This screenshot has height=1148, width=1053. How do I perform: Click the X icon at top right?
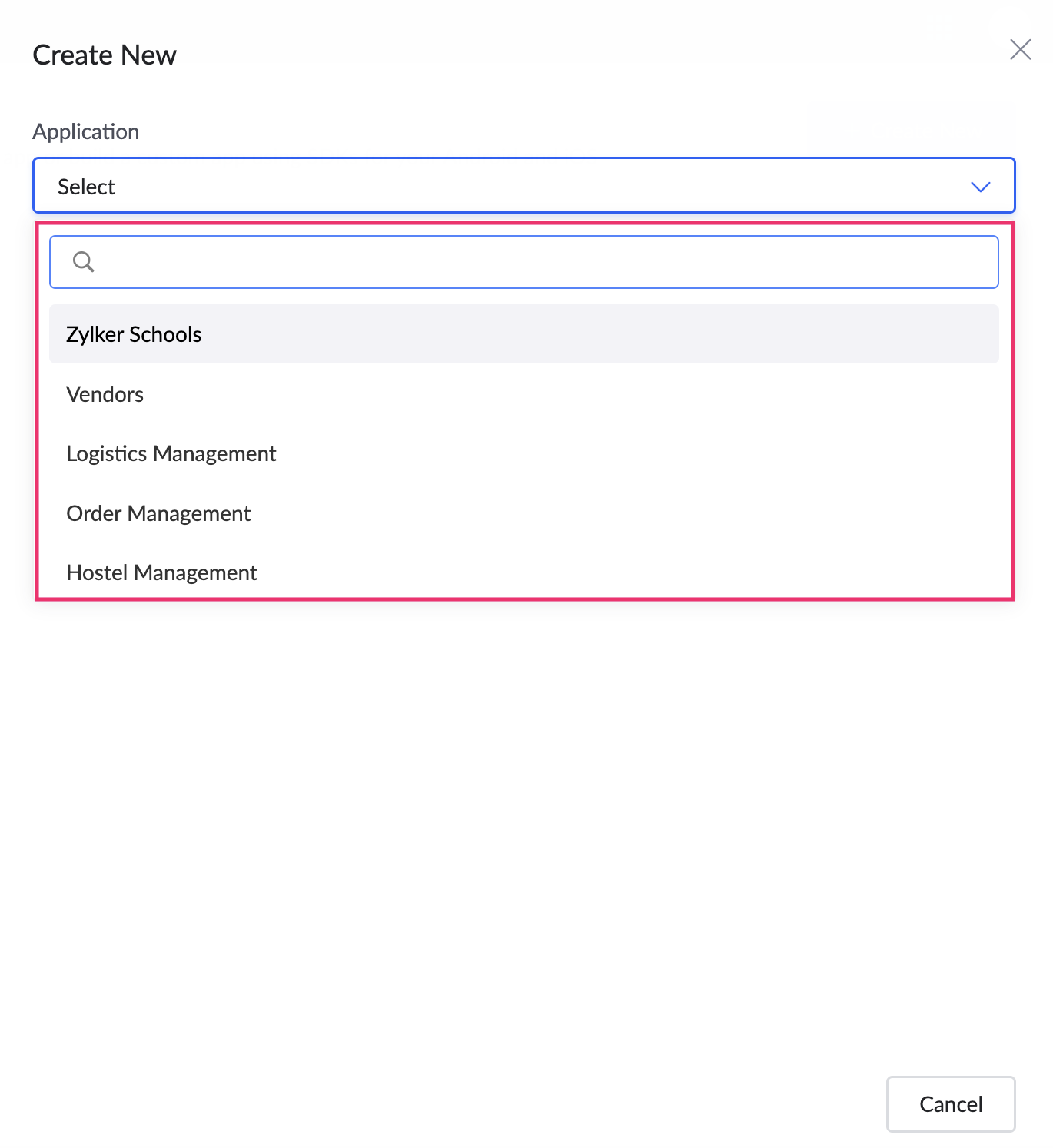click(1020, 50)
